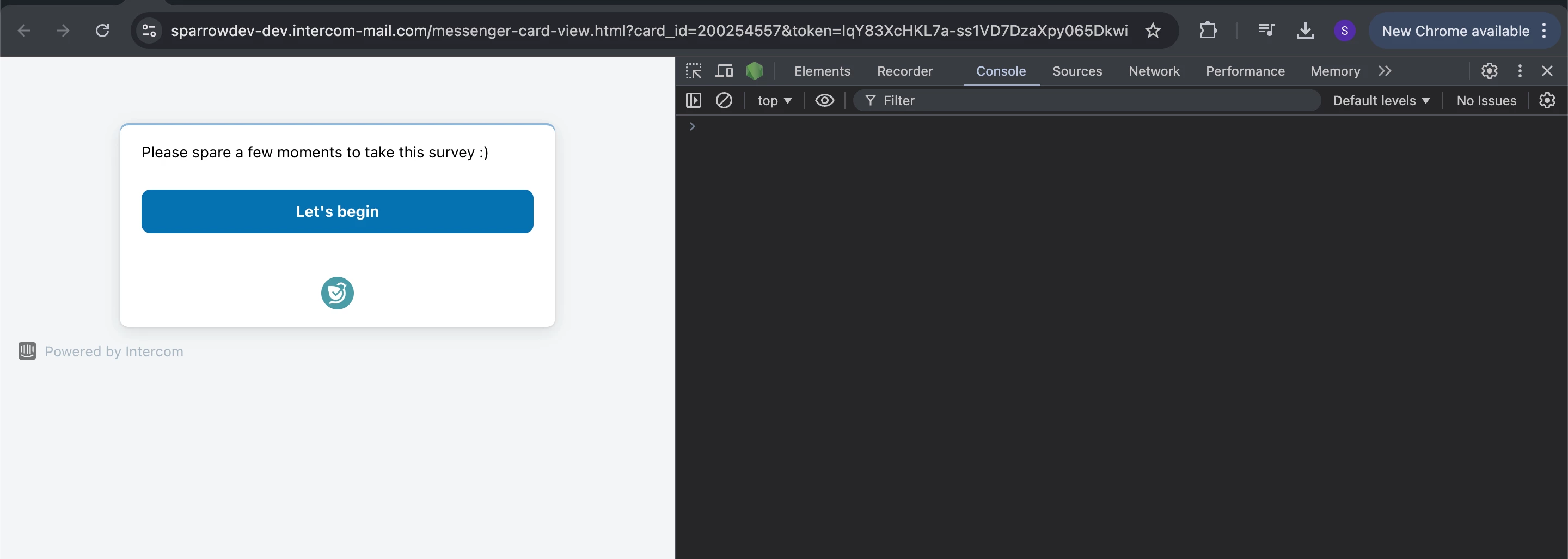The height and width of the screenshot is (559, 1568).
Task: Open console settings gear icon
Action: (x=1547, y=100)
